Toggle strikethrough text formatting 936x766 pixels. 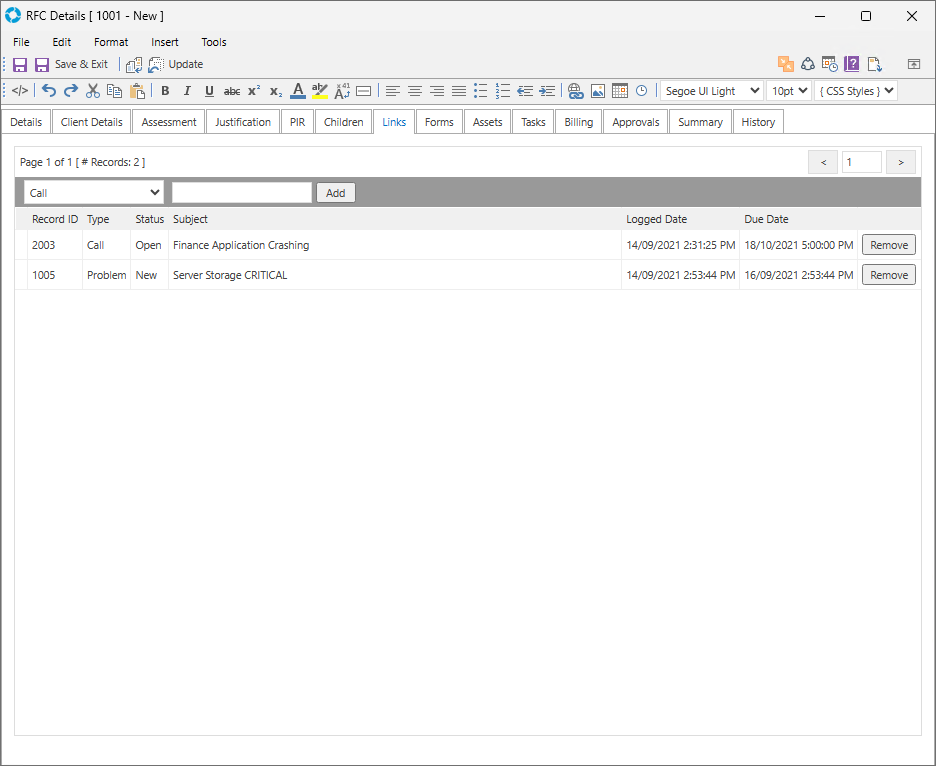[231, 91]
